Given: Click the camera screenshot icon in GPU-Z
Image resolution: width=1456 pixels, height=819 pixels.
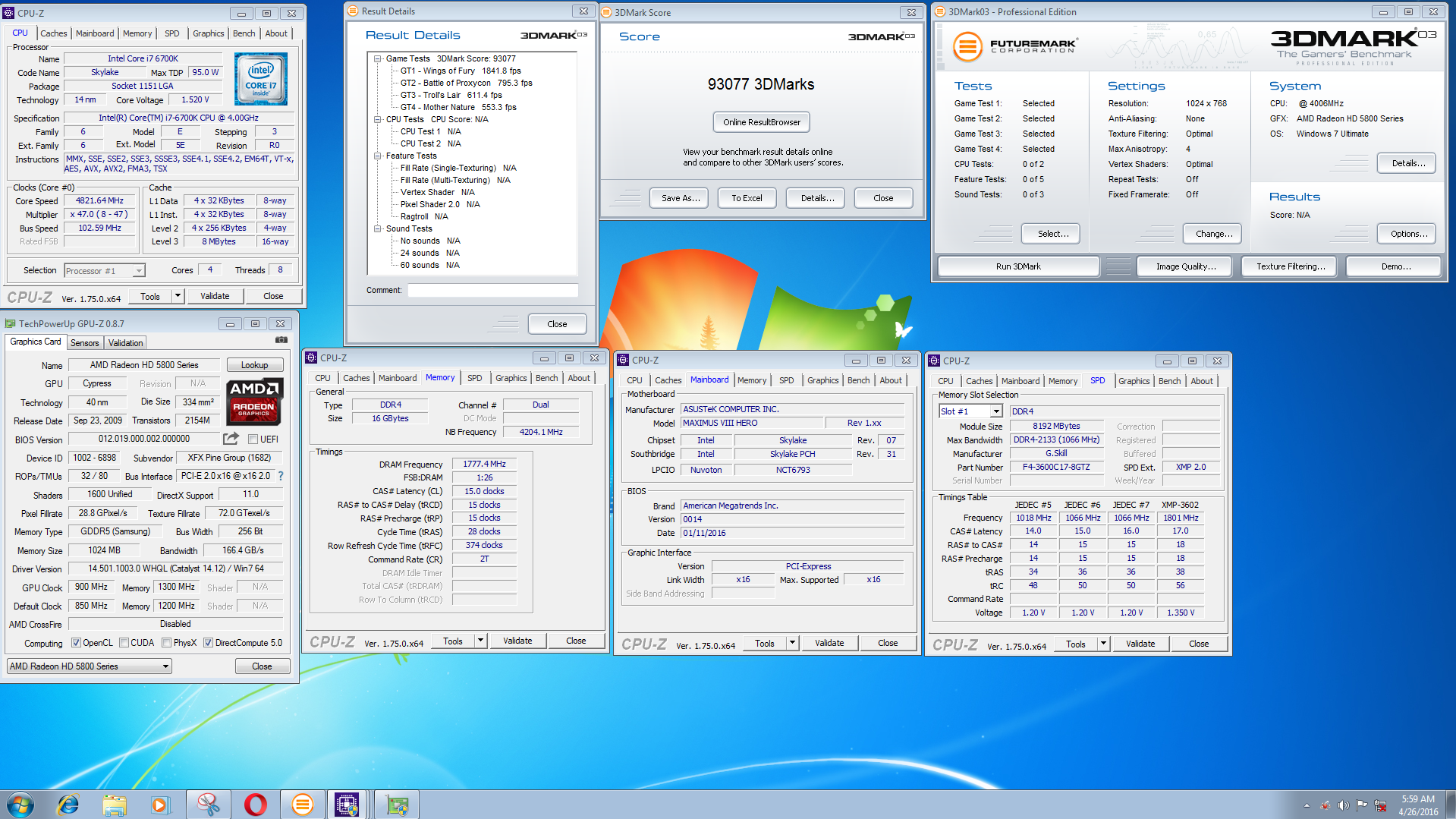Looking at the screenshot, I should pyautogui.click(x=281, y=340).
